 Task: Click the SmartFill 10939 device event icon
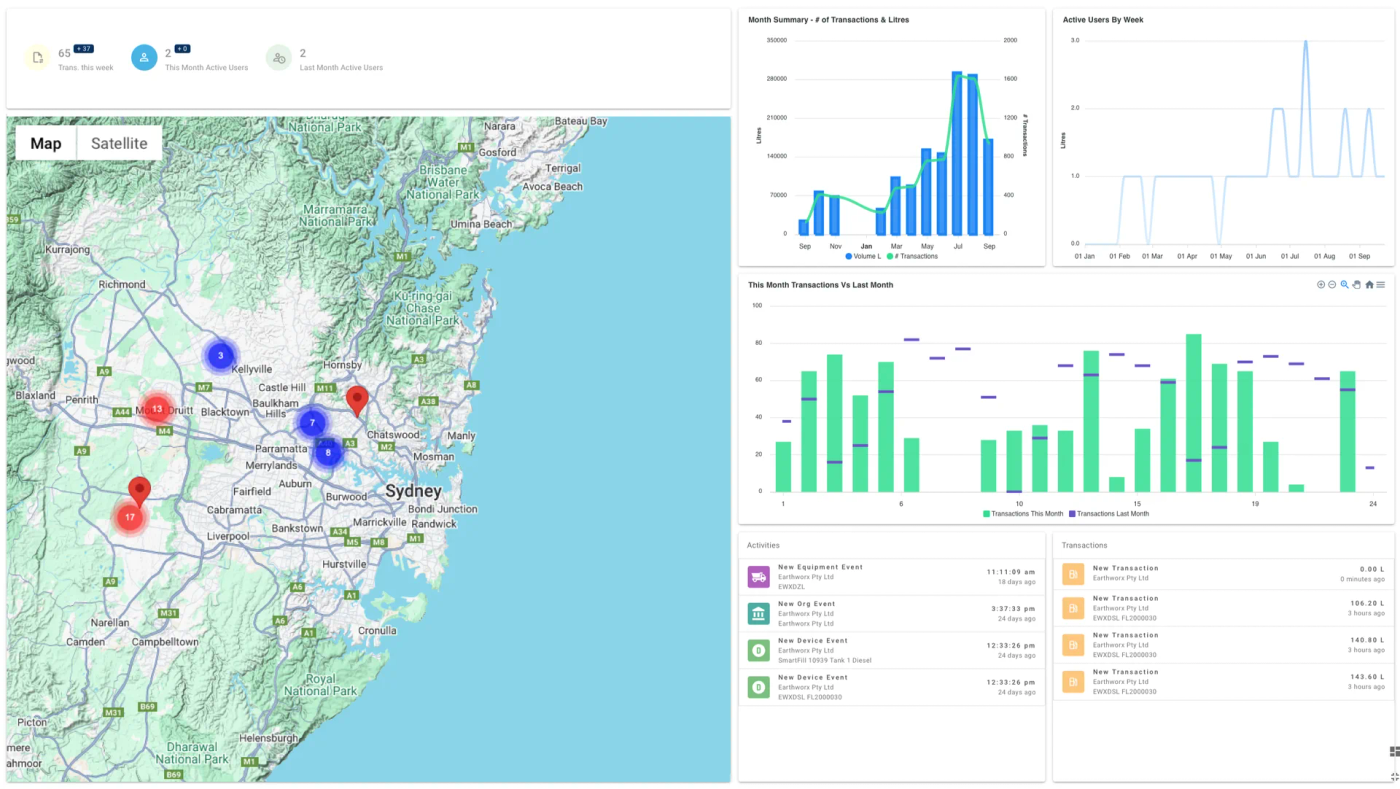point(759,651)
